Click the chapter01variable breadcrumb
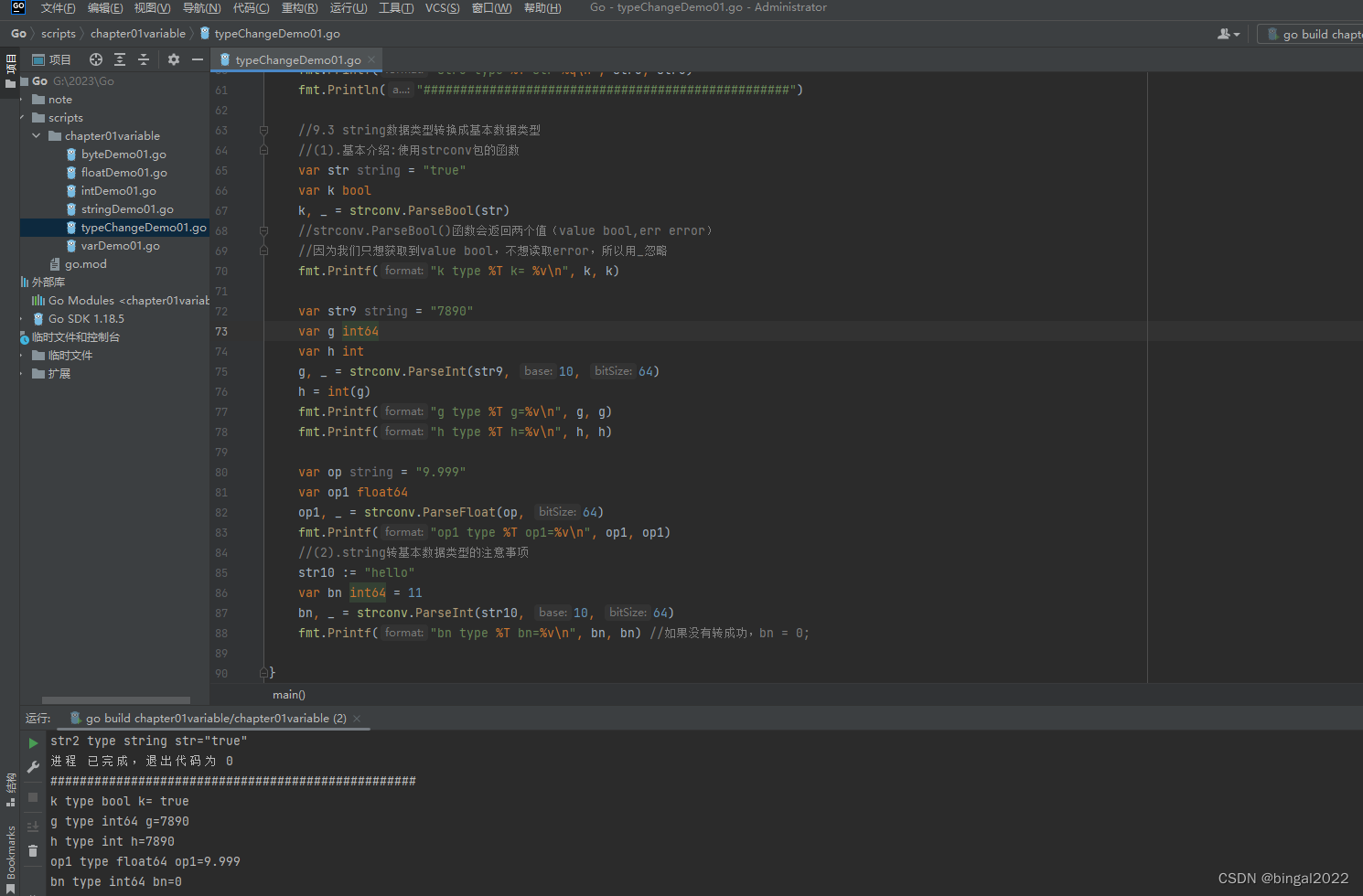This screenshot has height=896, width=1363. tap(138, 34)
